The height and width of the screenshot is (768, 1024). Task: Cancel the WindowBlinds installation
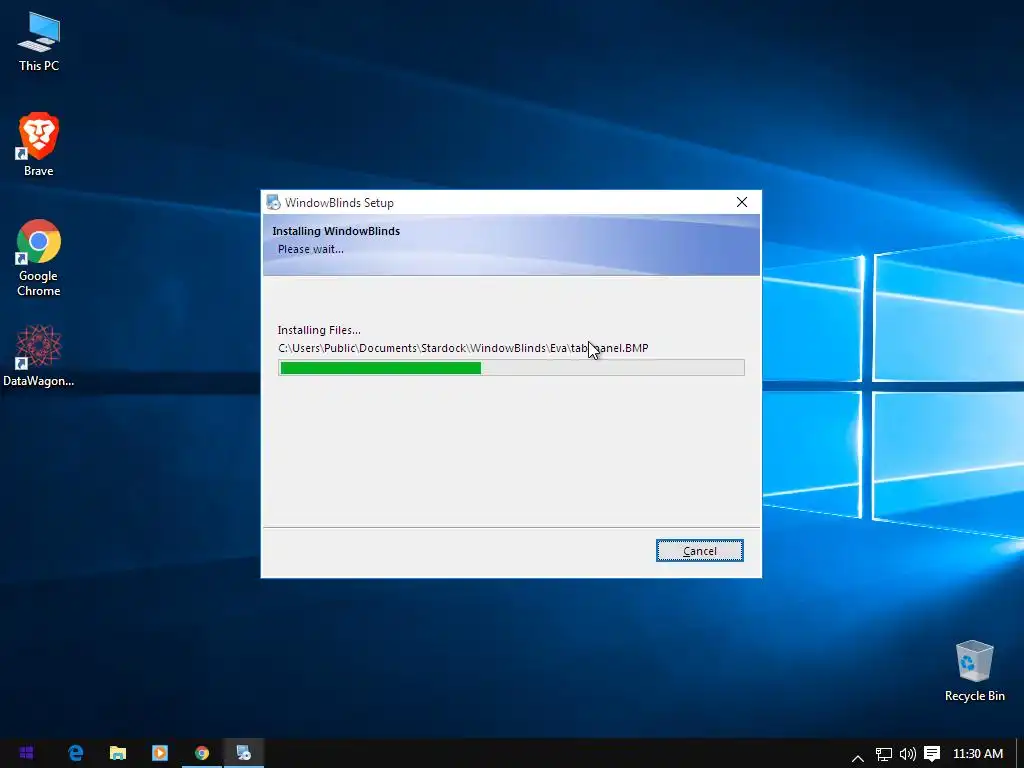tap(699, 551)
